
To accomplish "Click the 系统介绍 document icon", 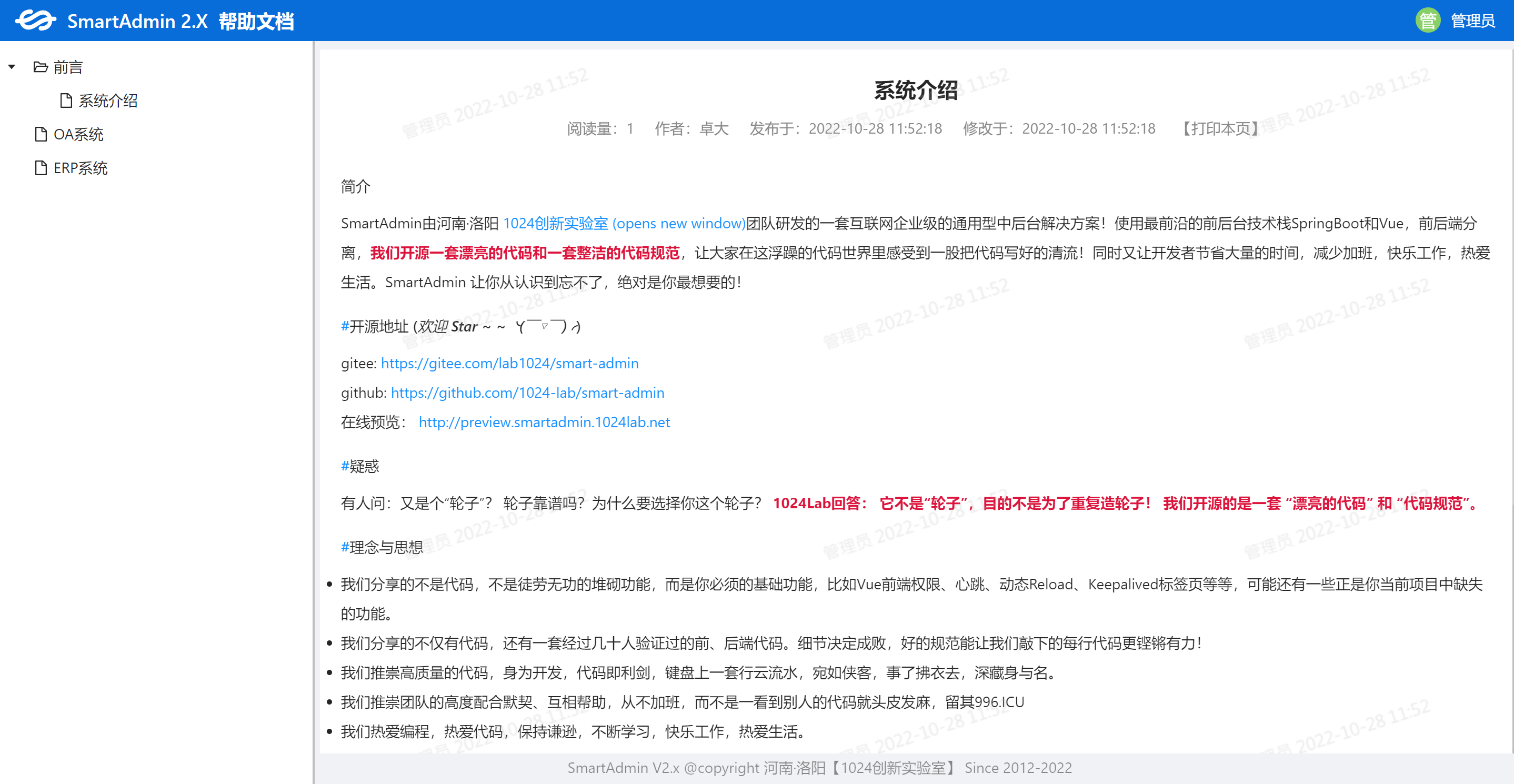I will click(x=66, y=100).
